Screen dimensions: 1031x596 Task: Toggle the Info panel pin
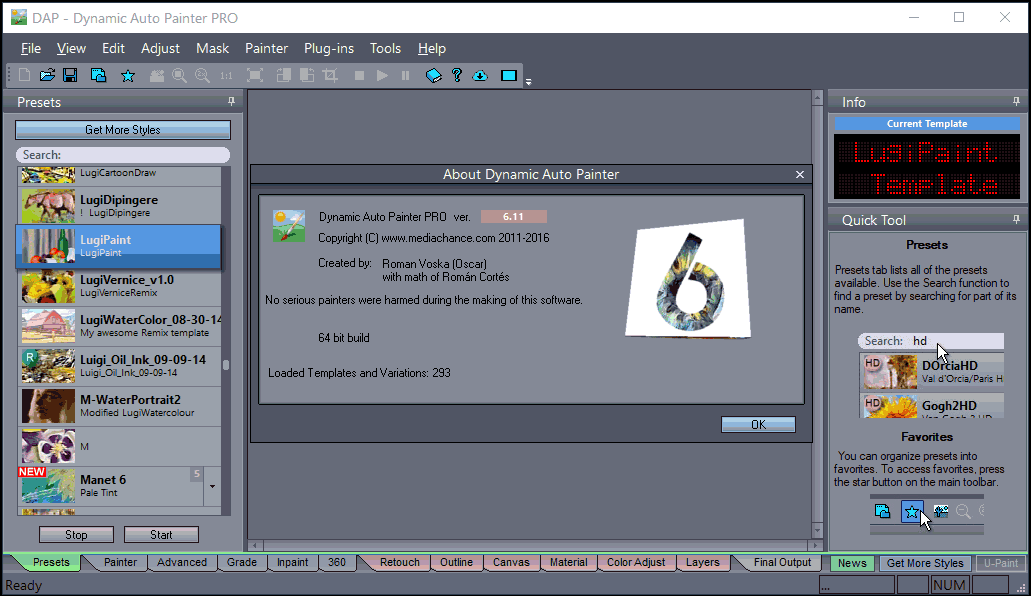tap(1016, 101)
